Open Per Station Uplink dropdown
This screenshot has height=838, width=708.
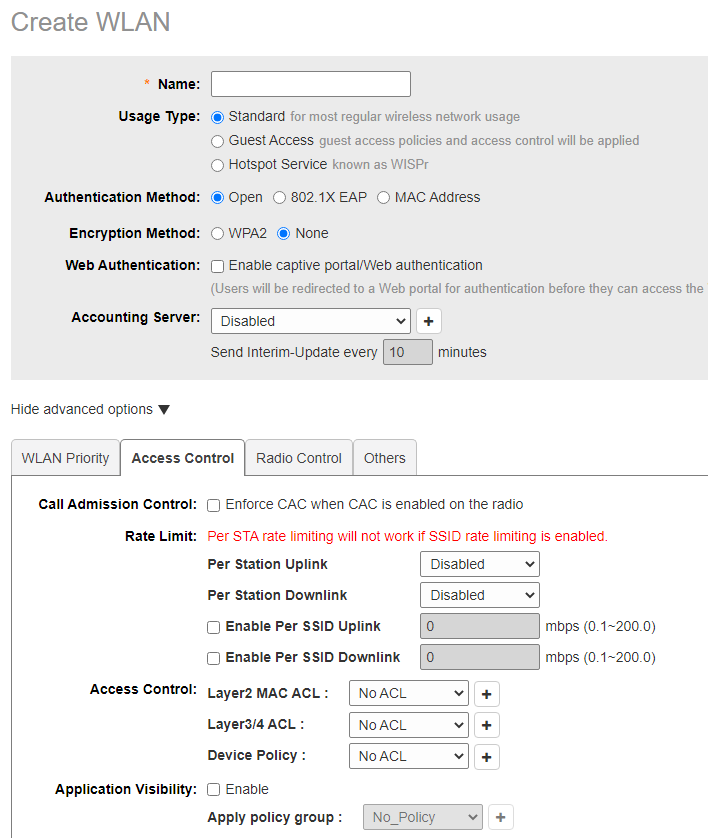pyautogui.click(x=479, y=564)
